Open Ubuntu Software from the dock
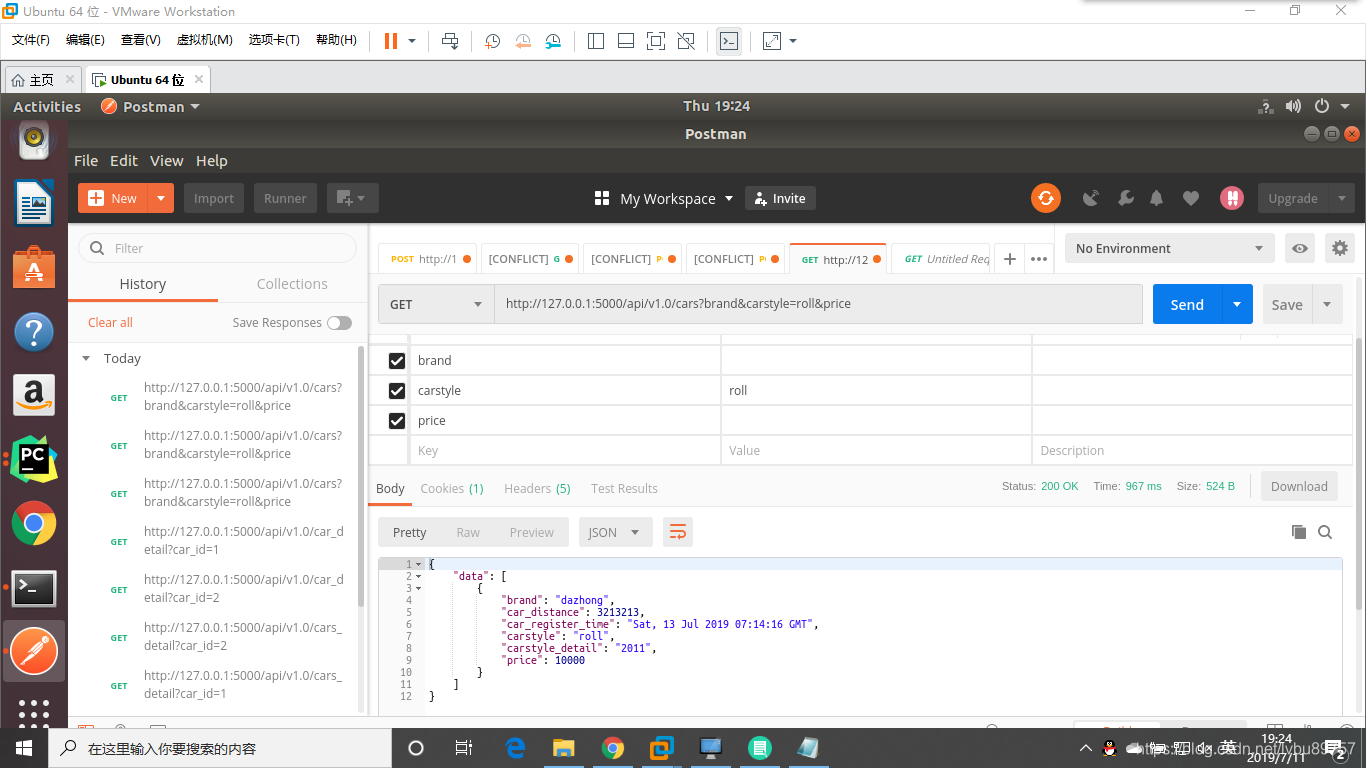The image size is (1366, 768). pyautogui.click(x=34, y=267)
